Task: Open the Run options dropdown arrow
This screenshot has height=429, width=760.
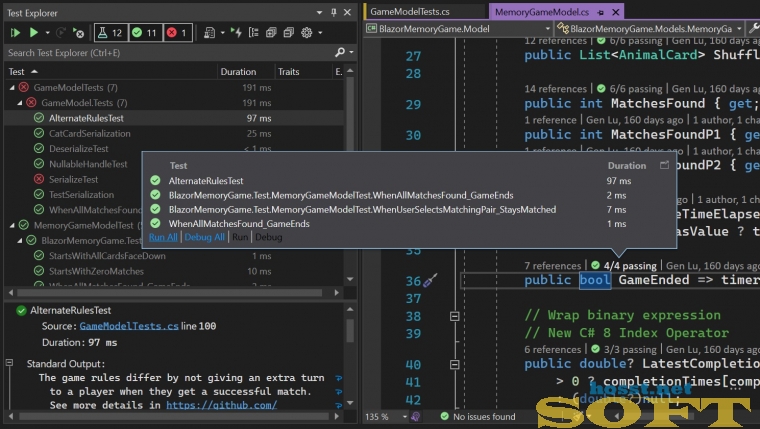Action: pyautogui.click(x=47, y=32)
